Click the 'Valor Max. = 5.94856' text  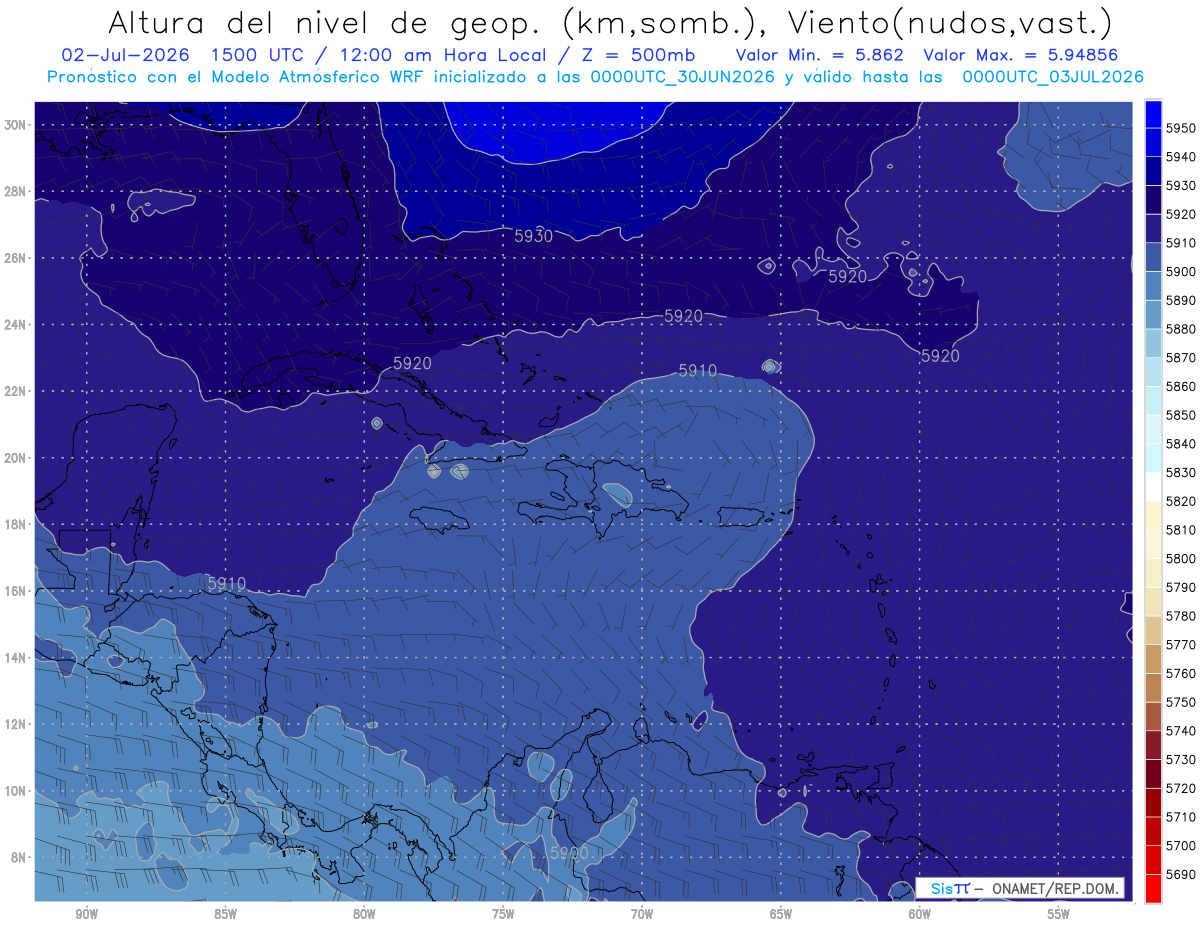coord(1021,55)
